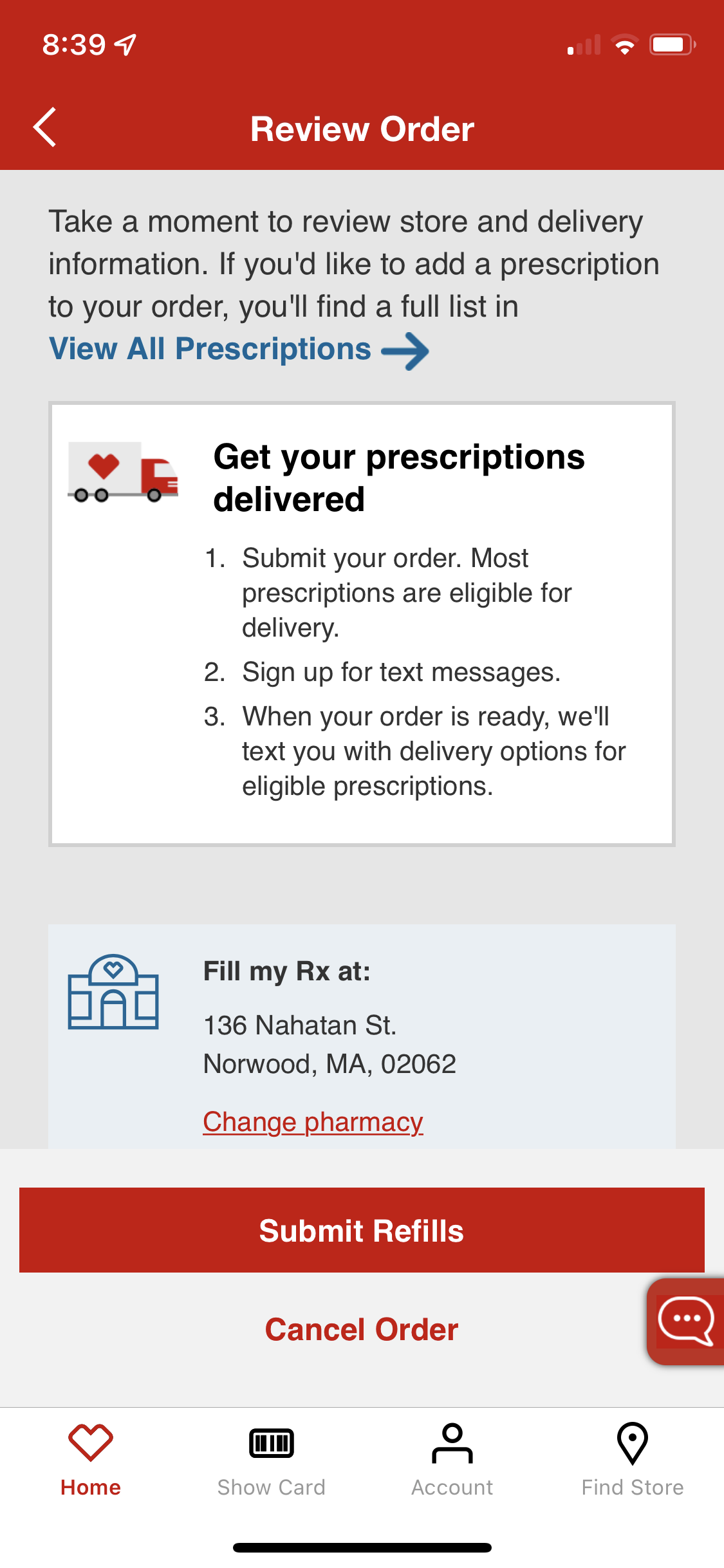Open the Find Store tab label

tap(633, 1488)
